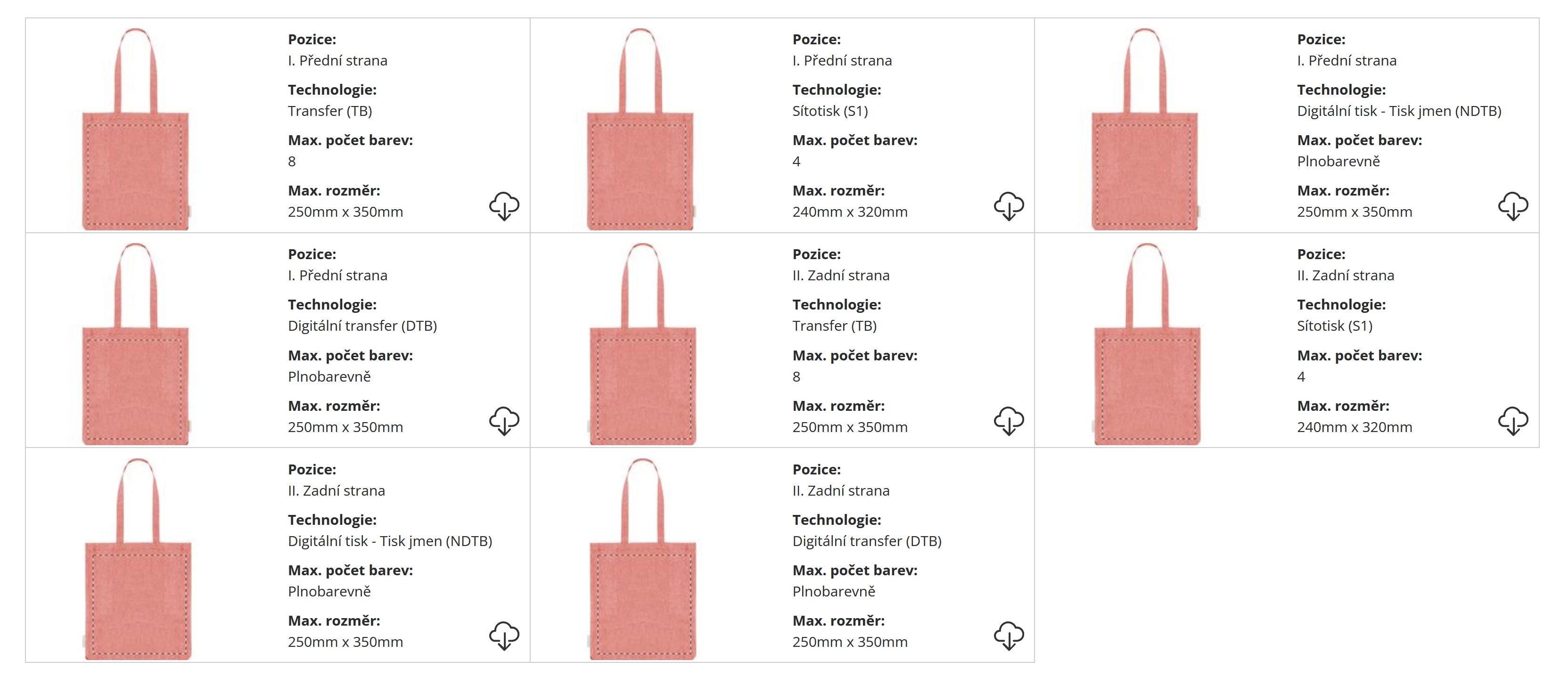Download front side Tisk jmen (NDTB) template
This screenshot has width=1568, height=677.
(x=1512, y=206)
